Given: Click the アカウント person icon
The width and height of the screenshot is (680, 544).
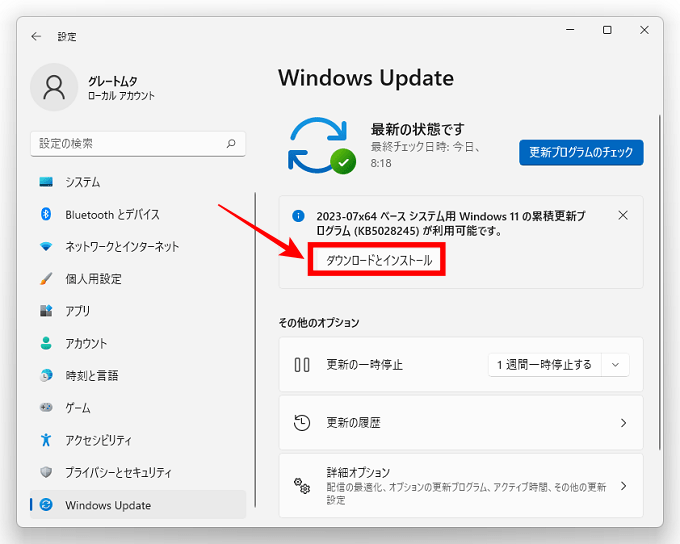Looking at the screenshot, I should point(46,343).
